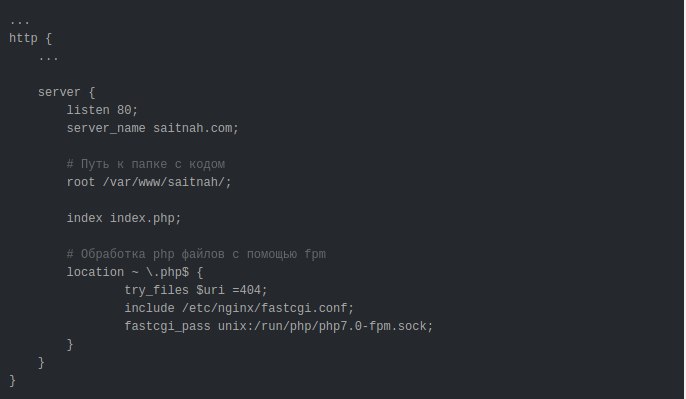Click the '=404;' value
Viewport: 686px width, 399px height.
point(249,290)
